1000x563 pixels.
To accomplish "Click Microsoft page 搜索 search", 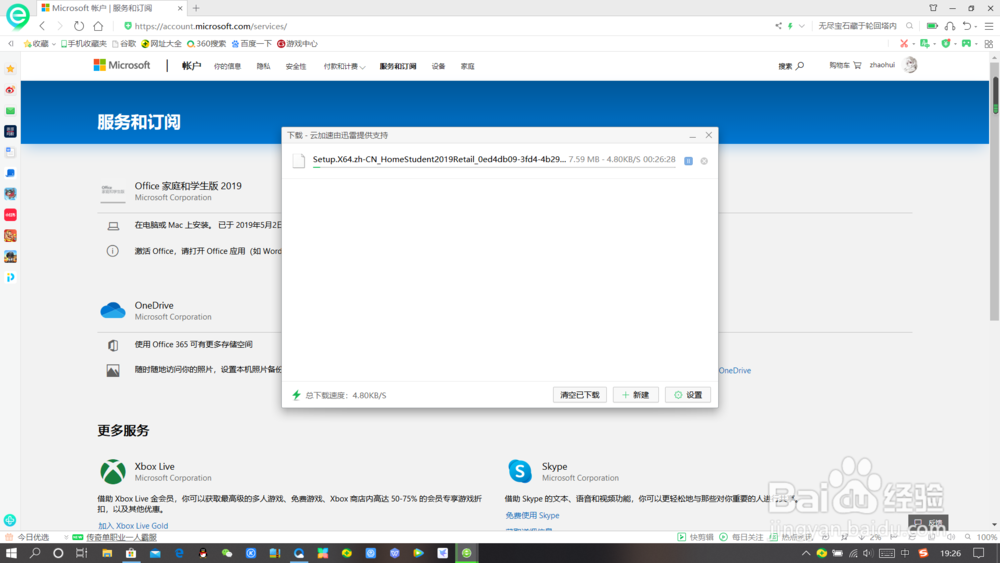I will (791, 66).
